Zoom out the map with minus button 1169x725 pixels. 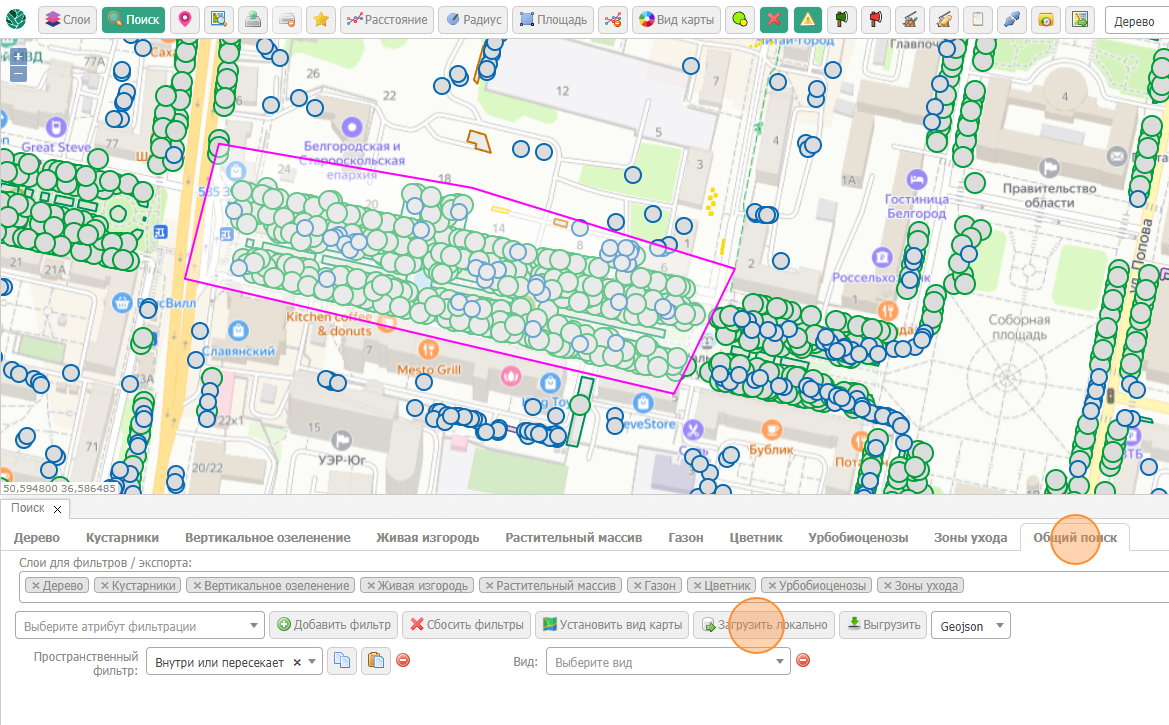tap(18, 74)
